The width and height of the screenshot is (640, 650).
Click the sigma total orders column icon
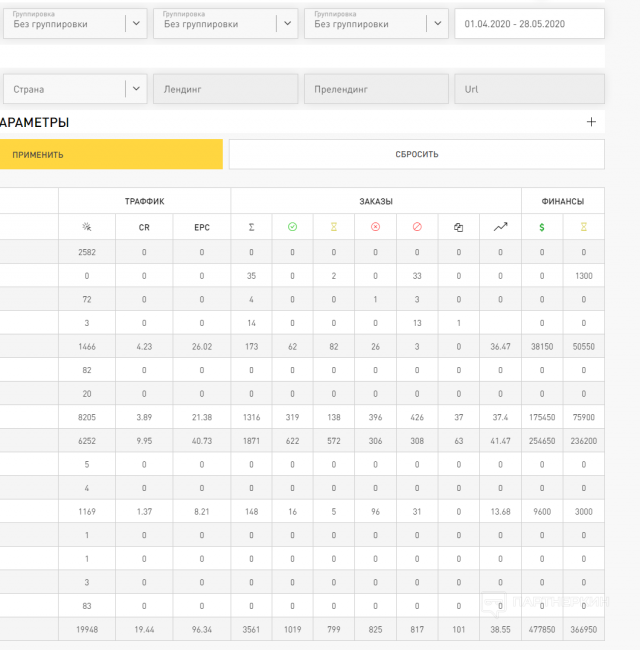[251, 227]
